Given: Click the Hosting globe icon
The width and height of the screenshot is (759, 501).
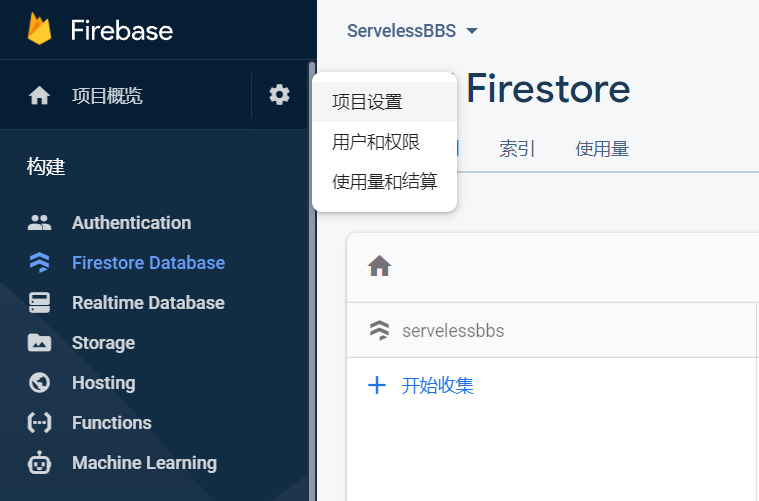Looking at the screenshot, I should [39, 382].
